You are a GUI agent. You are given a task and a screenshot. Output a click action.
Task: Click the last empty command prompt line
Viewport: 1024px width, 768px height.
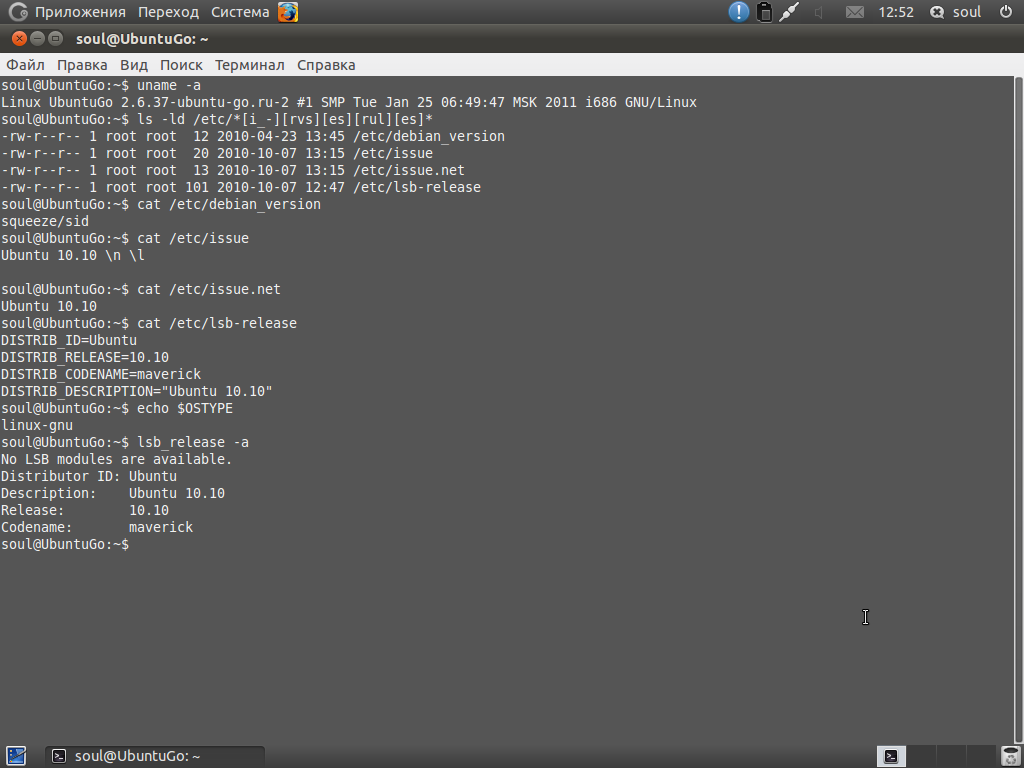tap(65, 544)
